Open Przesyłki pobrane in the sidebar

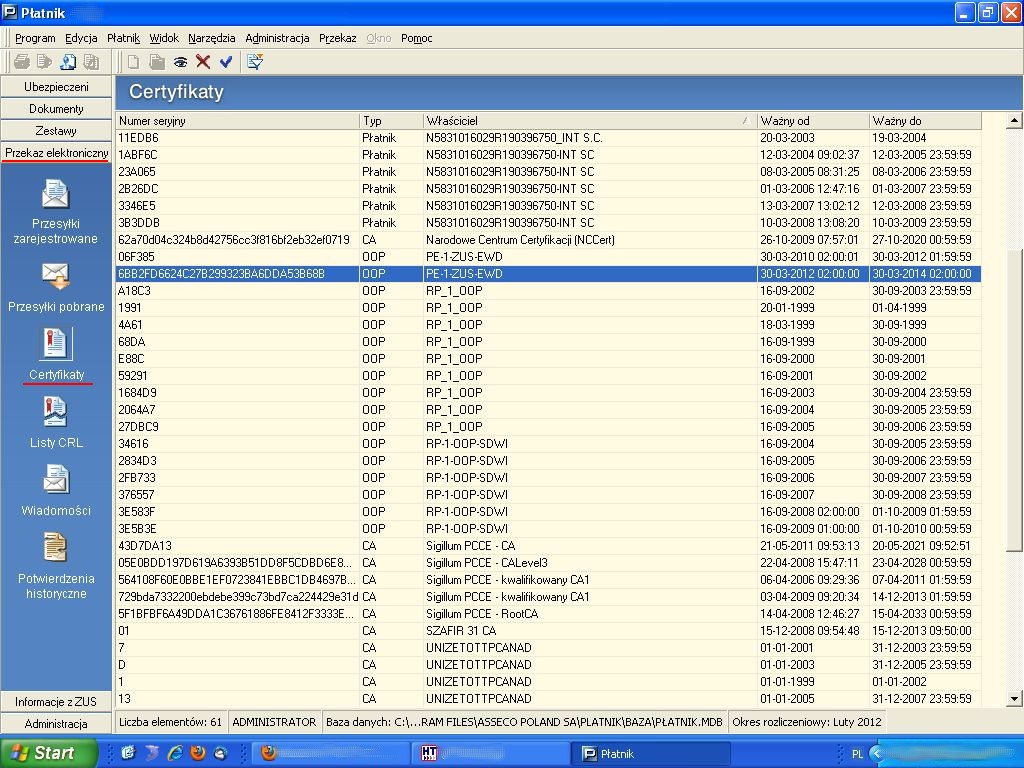point(56,287)
